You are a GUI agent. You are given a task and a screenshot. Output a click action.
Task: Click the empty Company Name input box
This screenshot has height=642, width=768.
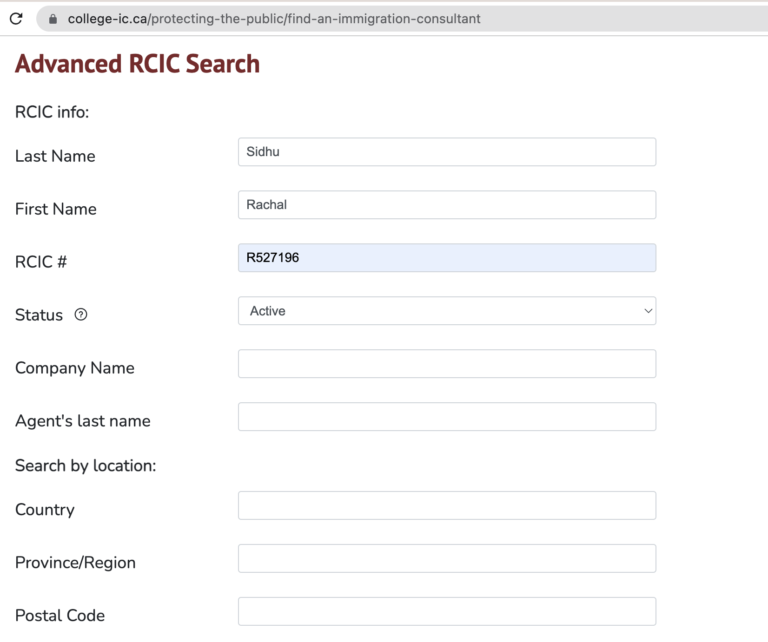(x=446, y=364)
